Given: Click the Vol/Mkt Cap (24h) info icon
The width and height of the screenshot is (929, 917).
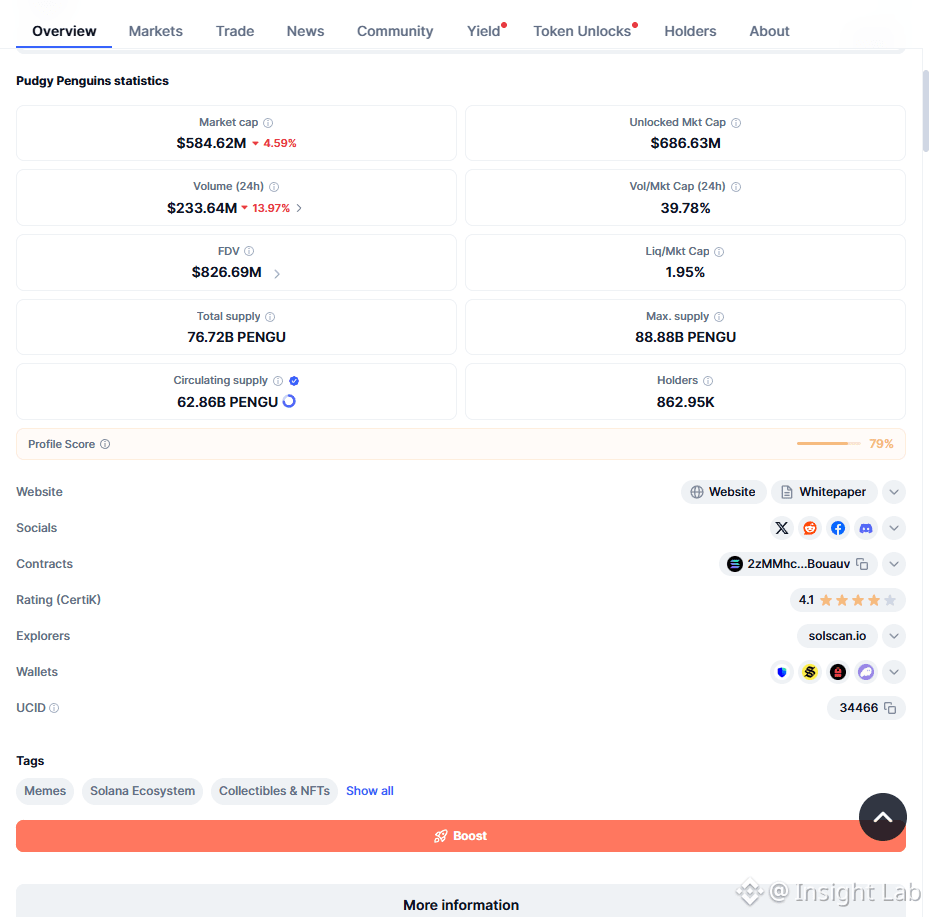Looking at the screenshot, I should pos(736,187).
